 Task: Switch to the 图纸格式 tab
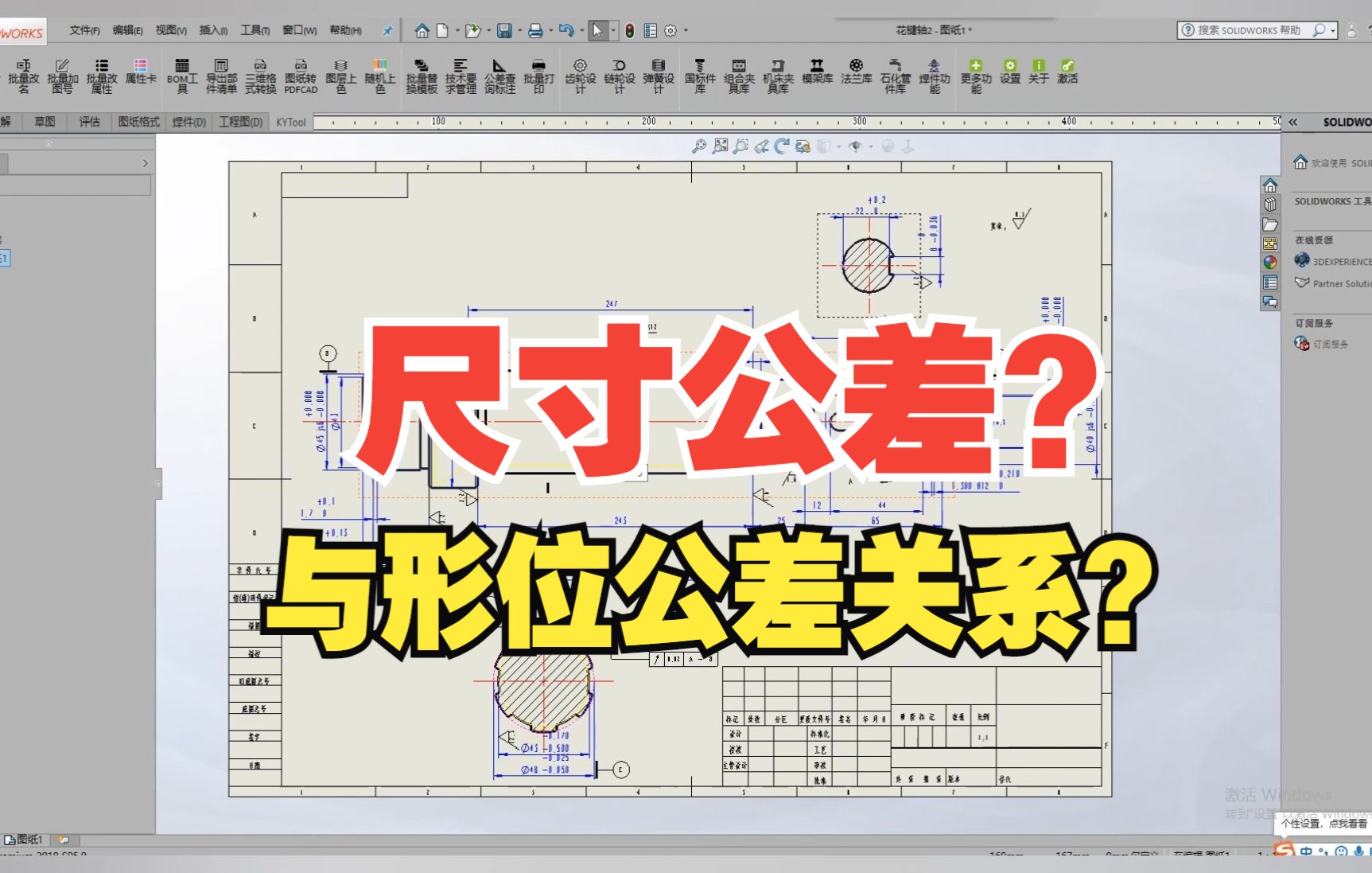click(138, 122)
